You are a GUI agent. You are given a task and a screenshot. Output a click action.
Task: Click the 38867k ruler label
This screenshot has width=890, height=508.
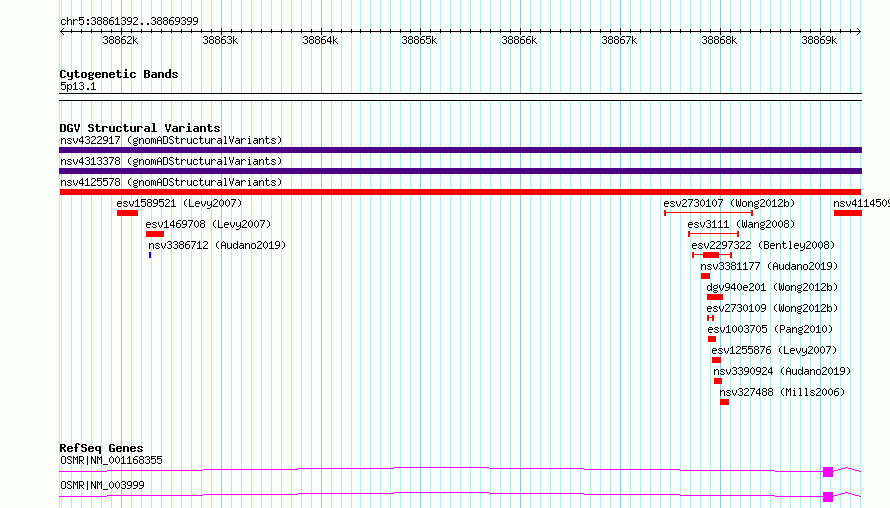point(619,40)
